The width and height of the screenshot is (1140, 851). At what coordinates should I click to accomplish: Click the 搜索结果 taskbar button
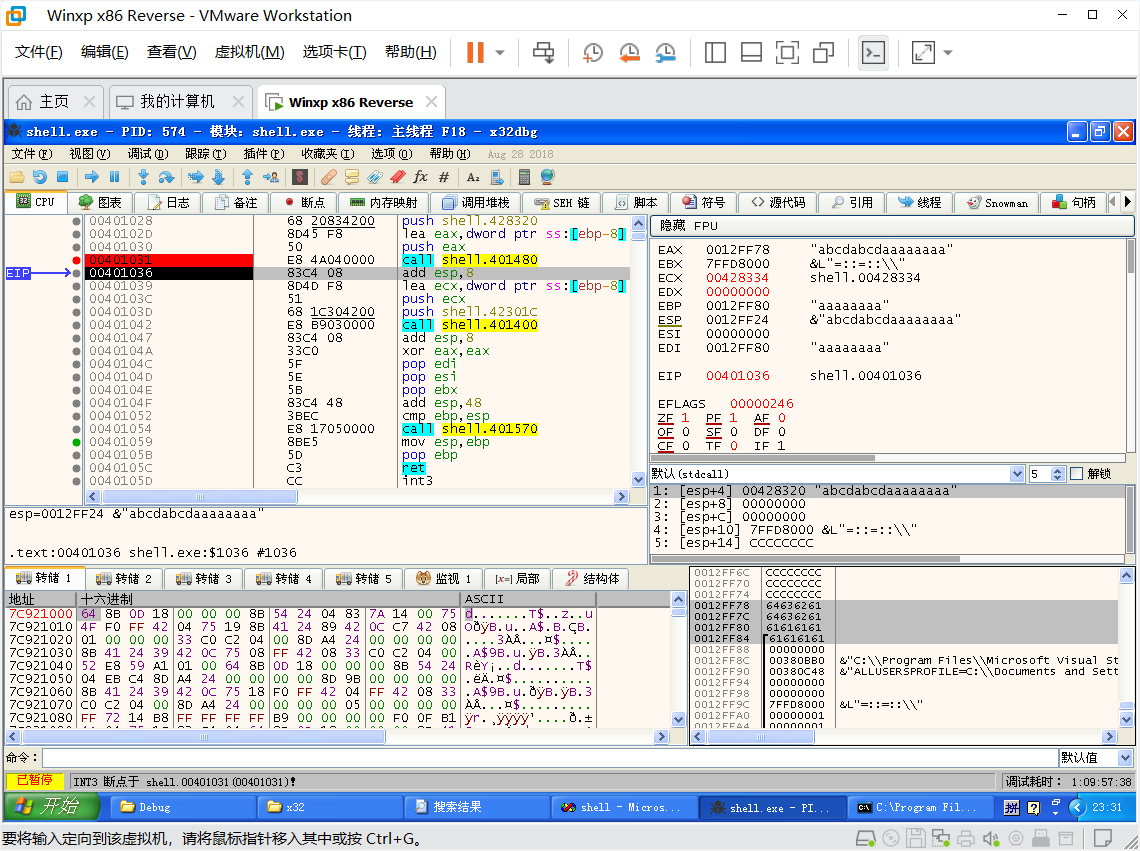point(477,807)
